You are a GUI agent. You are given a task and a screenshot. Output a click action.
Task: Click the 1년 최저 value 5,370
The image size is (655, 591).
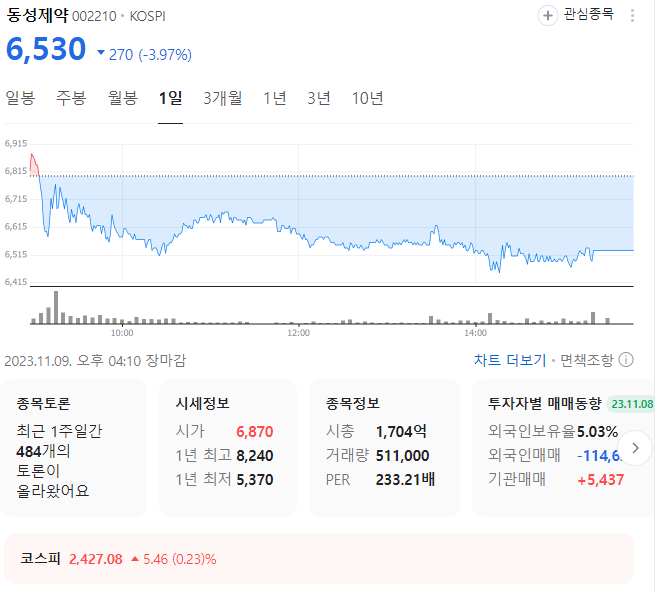254,480
